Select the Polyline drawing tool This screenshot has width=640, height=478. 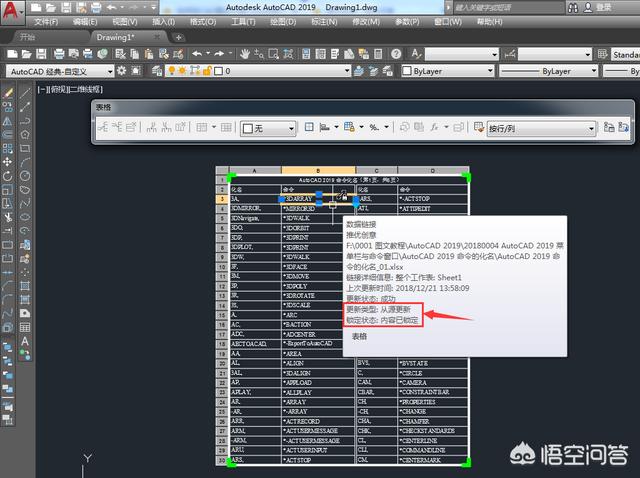click(x=25, y=121)
